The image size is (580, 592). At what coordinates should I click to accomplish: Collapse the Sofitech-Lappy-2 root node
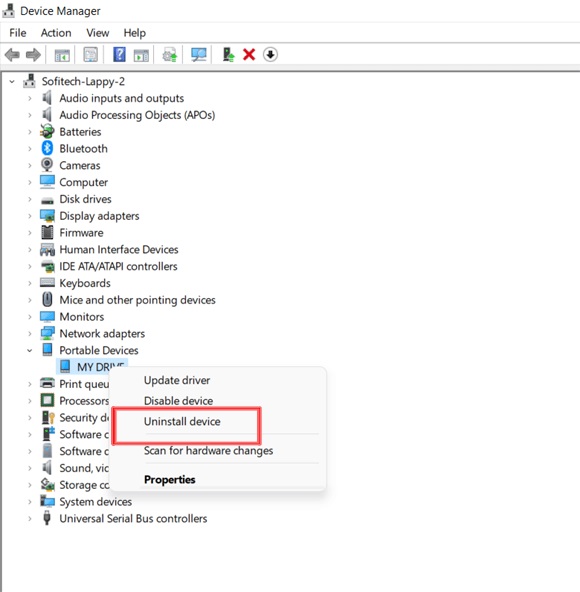(12, 82)
